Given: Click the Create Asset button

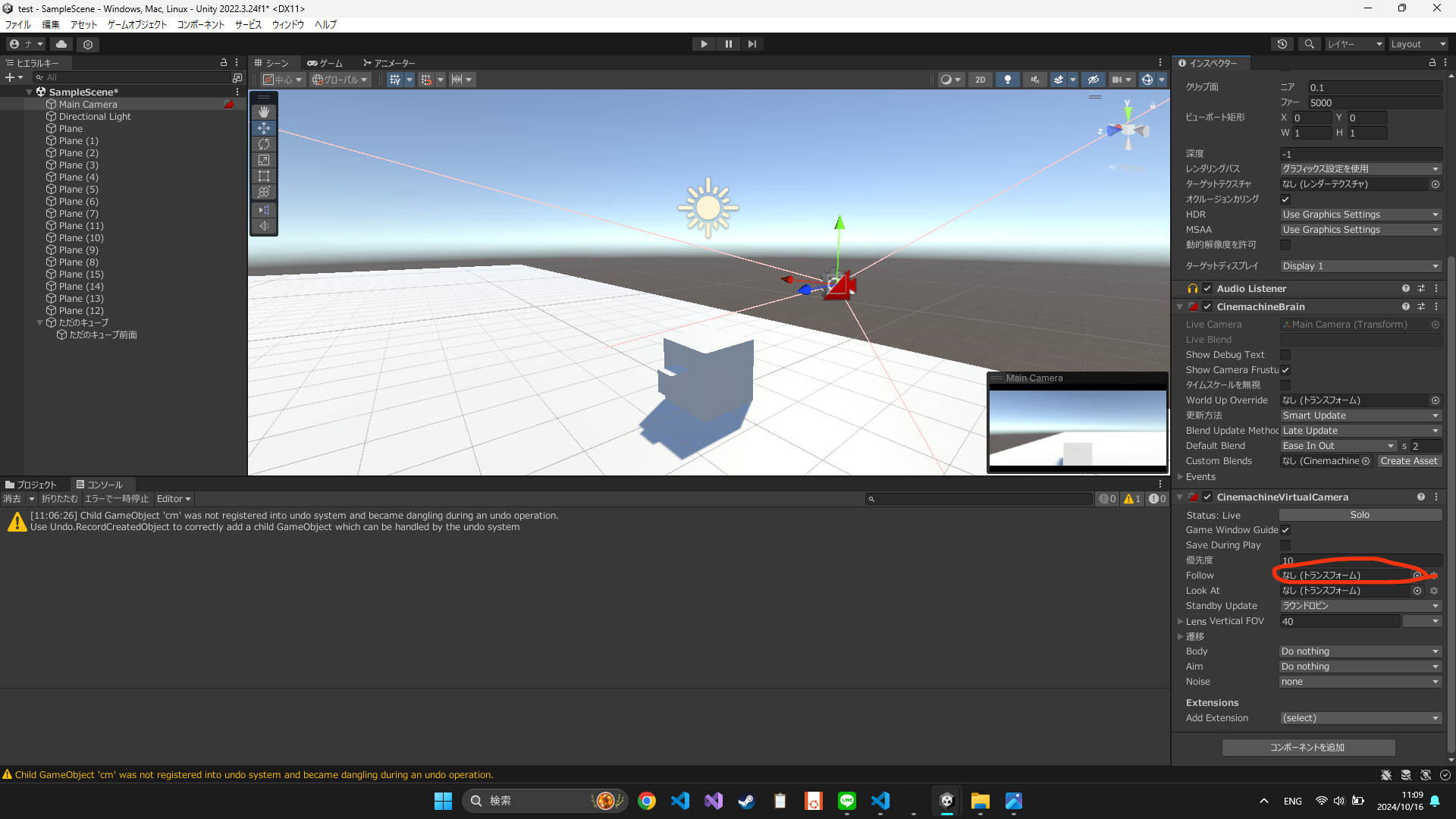Looking at the screenshot, I should tap(1408, 461).
